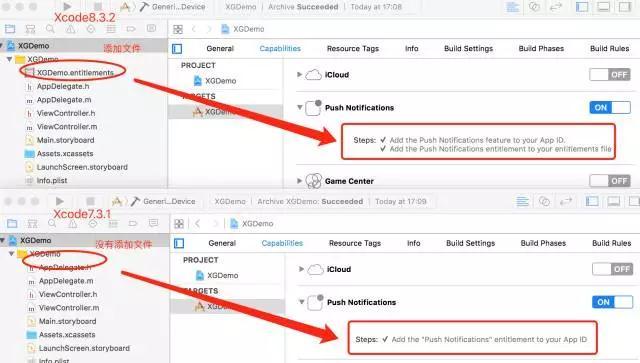Show Assistant editor in upper Xcode window

click(534, 7)
